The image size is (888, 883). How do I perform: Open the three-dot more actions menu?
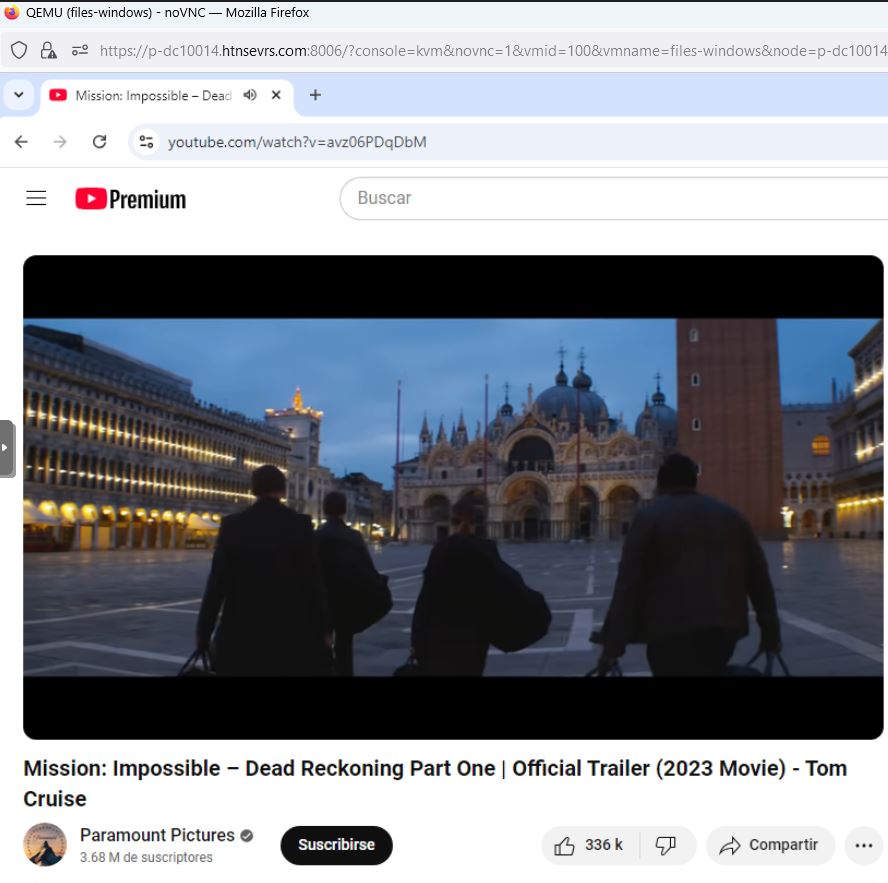(x=864, y=846)
